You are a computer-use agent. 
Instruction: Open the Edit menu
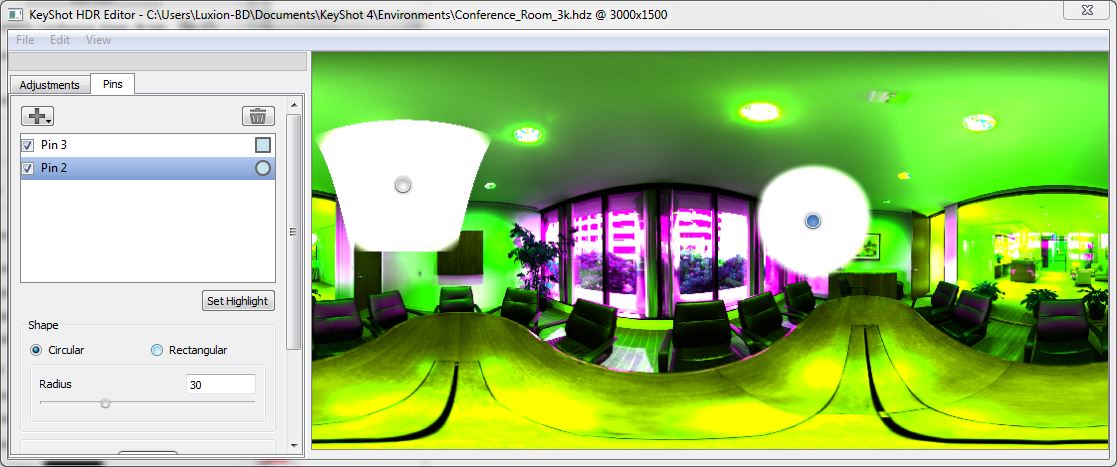60,40
